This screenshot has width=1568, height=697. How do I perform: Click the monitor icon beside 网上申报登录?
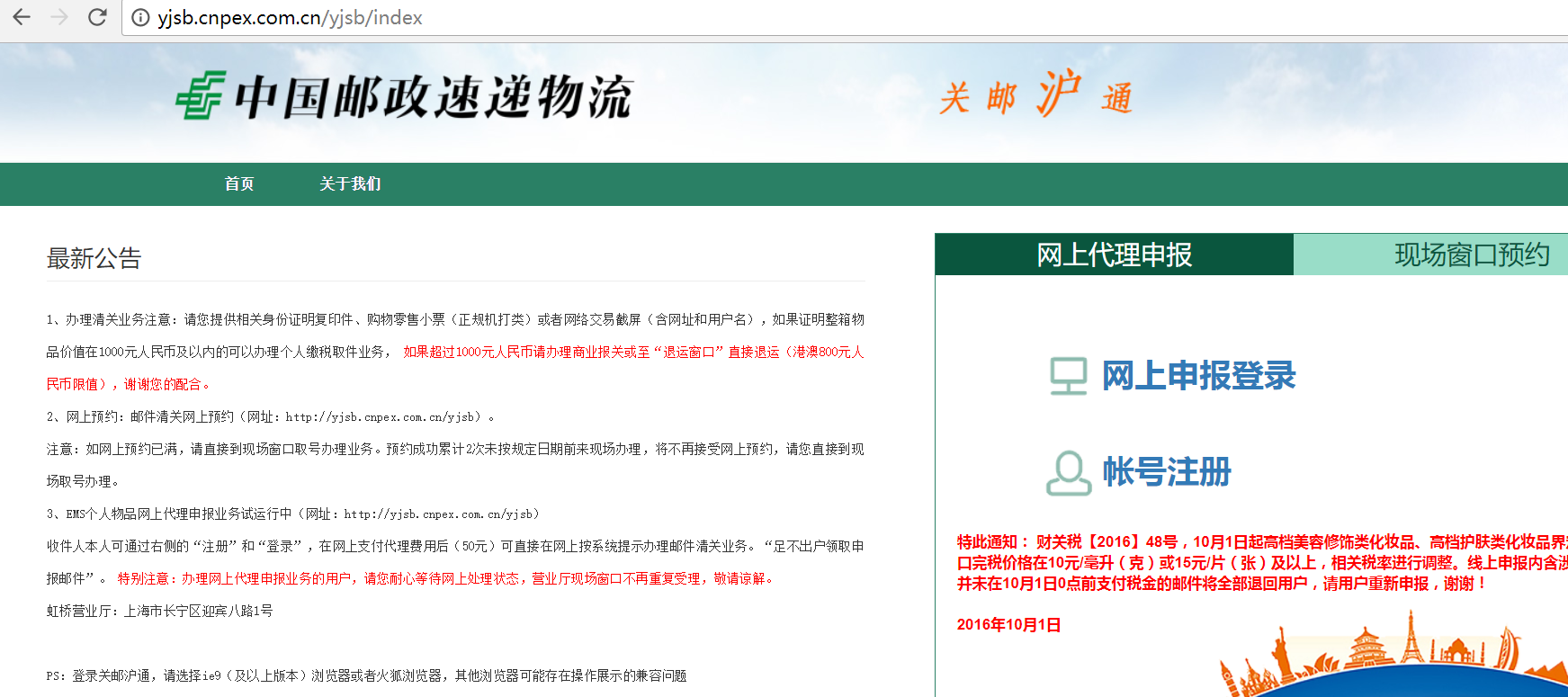coord(1069,376)
